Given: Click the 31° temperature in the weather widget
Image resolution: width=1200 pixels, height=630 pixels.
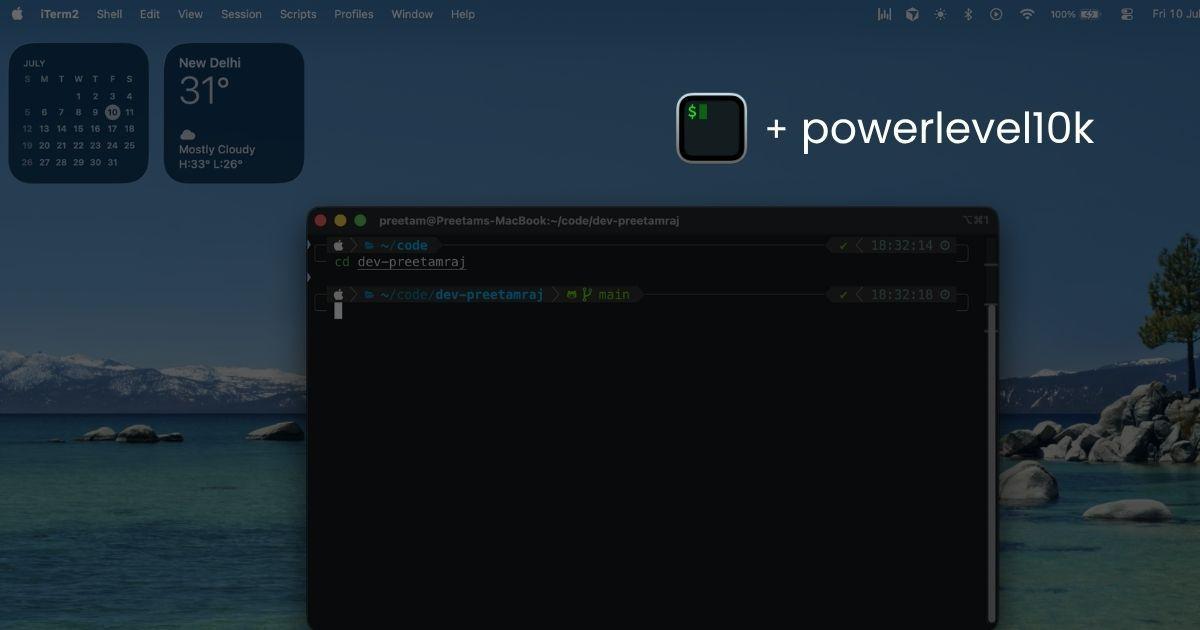Looking at the screenshot, I should click(x=205, y=91).
